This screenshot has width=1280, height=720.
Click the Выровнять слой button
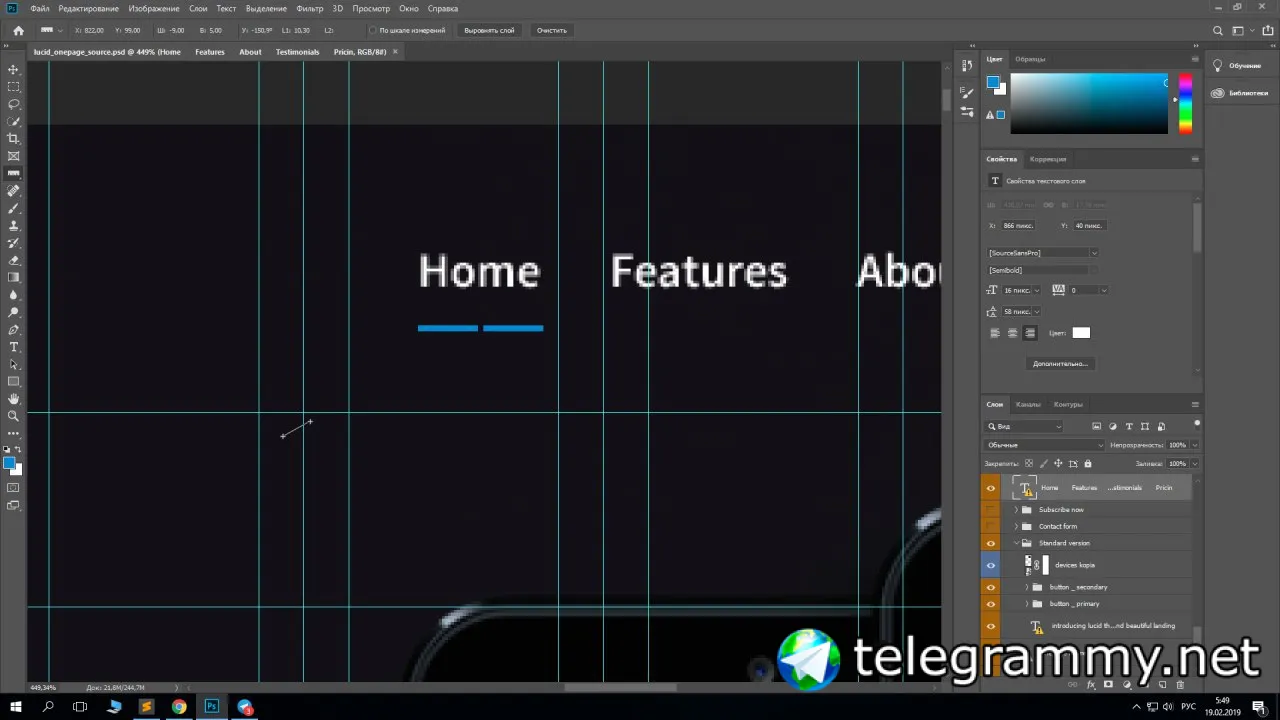490,31
